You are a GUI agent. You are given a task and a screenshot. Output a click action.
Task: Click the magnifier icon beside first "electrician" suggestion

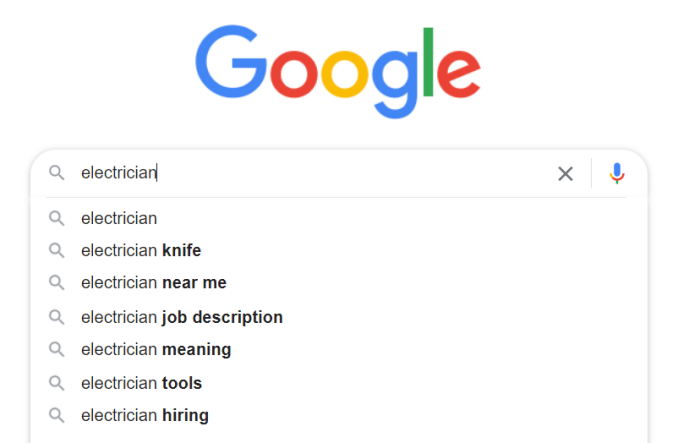click(x=57, y=218)
